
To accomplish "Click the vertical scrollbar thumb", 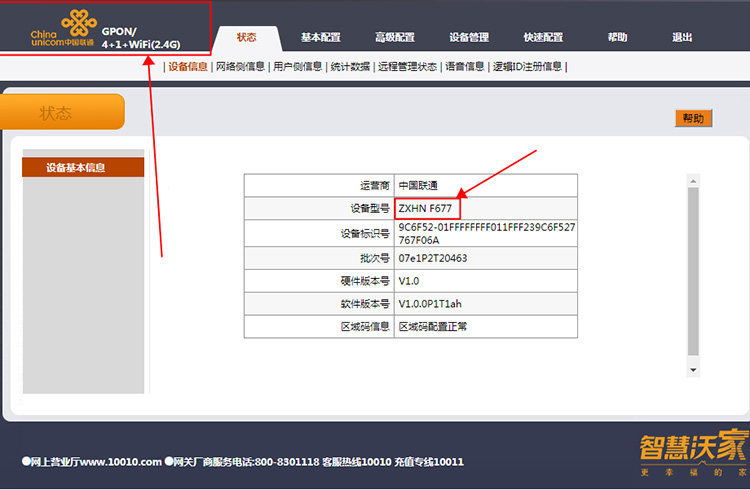I will [x=693, y=271].
